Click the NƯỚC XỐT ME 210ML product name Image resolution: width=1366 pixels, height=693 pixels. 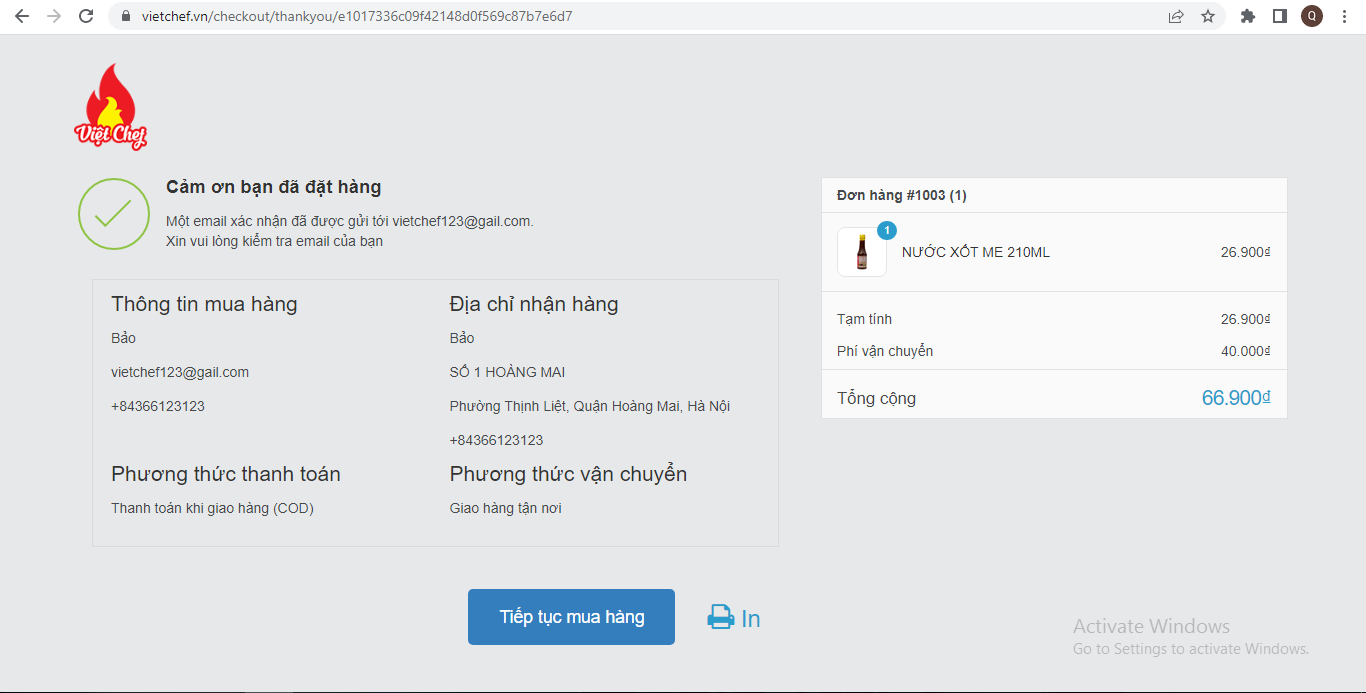pyautogui.click(x=975, y=252)
